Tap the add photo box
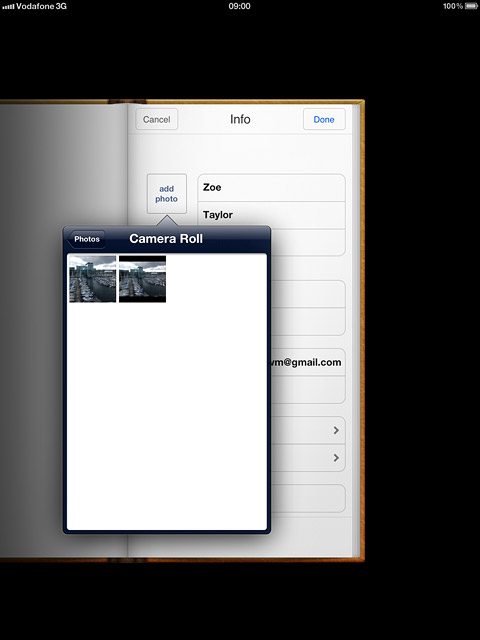This screenshot has width=480, height=640. [x=167, y=194]
